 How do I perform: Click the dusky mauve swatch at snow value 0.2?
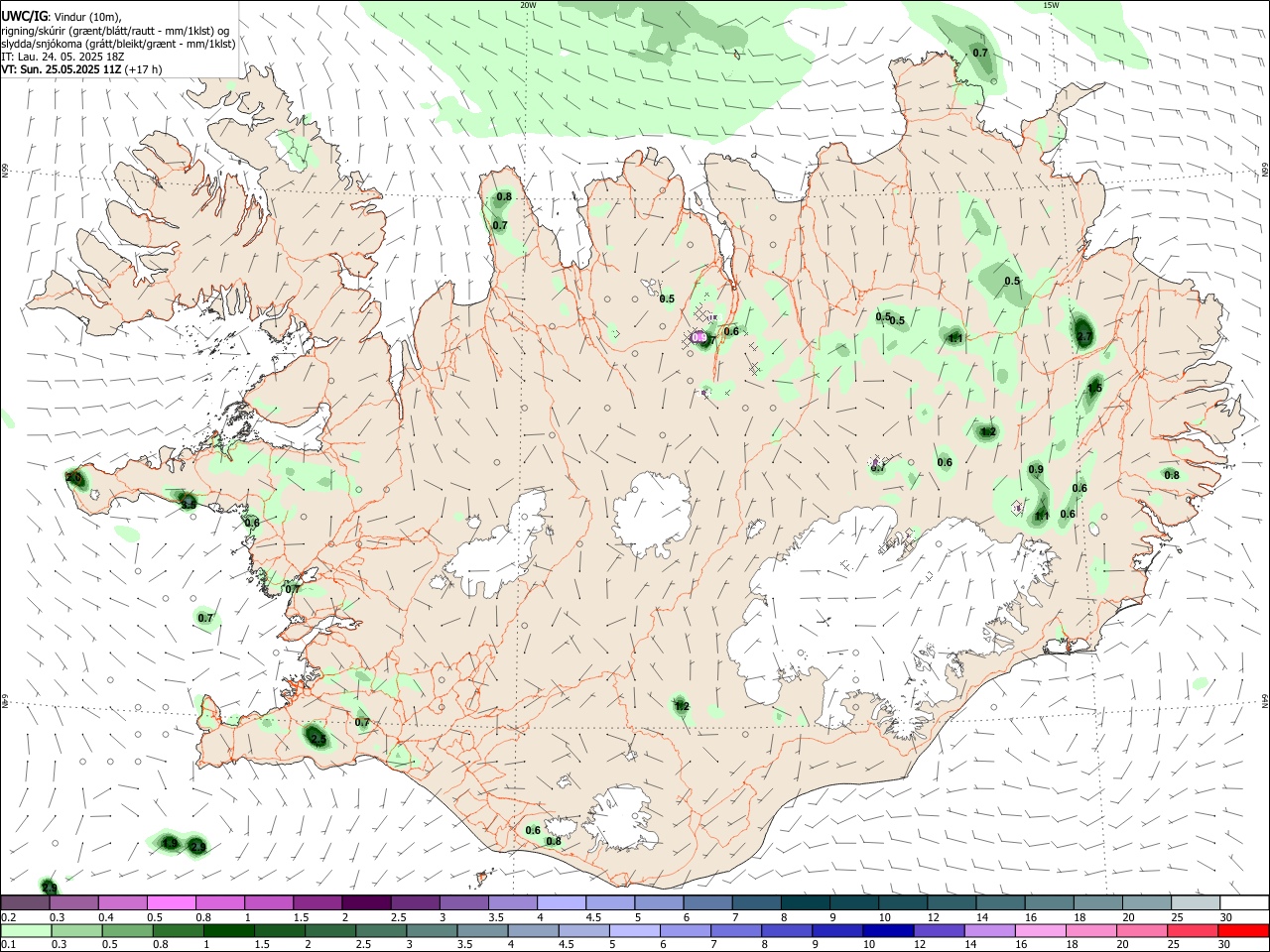pyautogui.click(x=25, y=903)
